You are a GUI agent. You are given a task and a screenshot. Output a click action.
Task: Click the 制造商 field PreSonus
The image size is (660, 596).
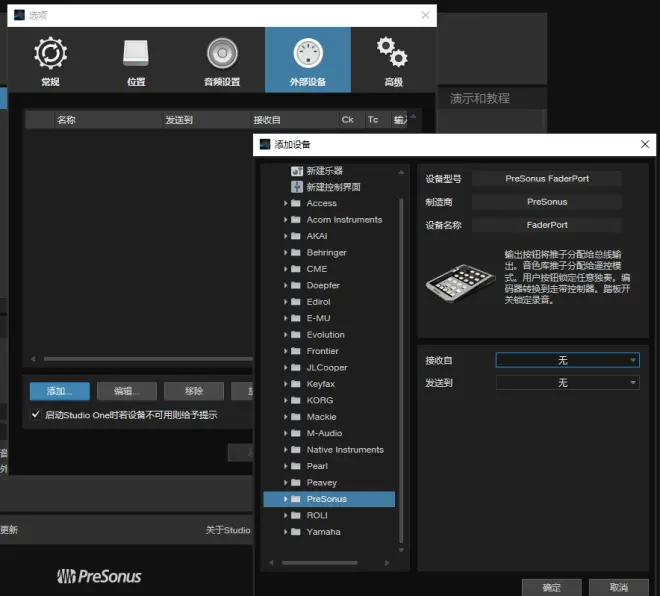tap(547, 202)
